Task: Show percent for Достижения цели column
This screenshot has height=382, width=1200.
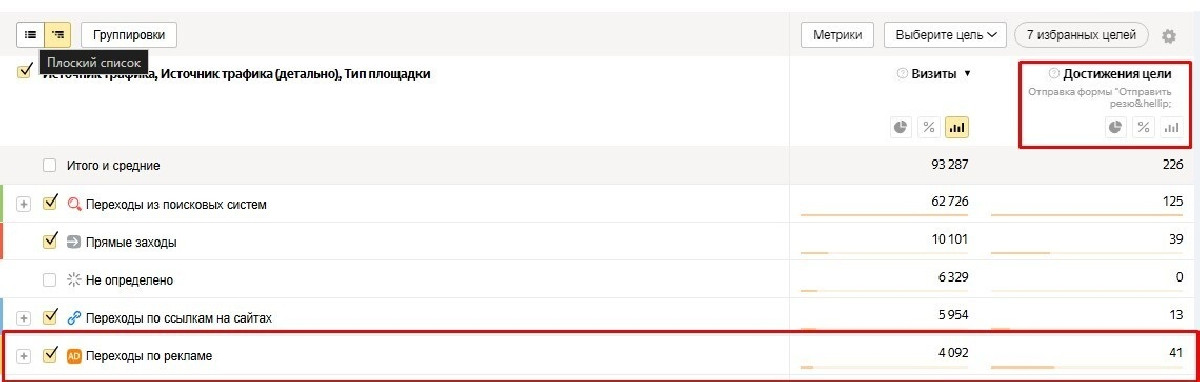Action: coord(1143,127)
